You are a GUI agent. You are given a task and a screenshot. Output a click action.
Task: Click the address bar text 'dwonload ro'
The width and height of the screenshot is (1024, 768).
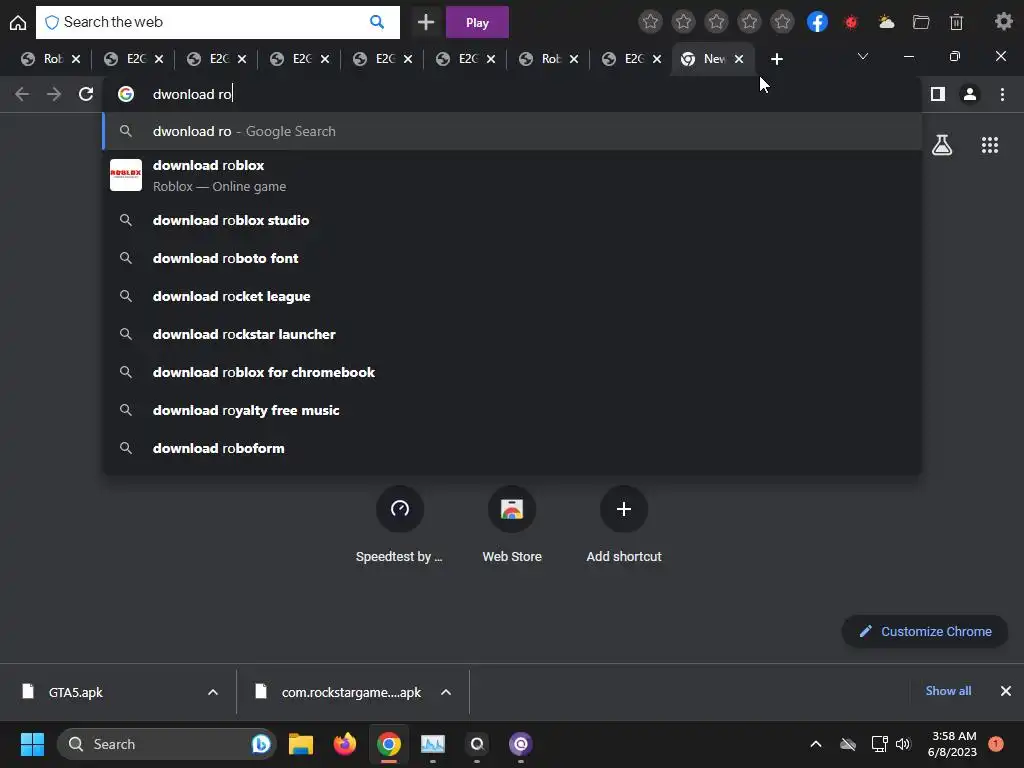(192, 94)
